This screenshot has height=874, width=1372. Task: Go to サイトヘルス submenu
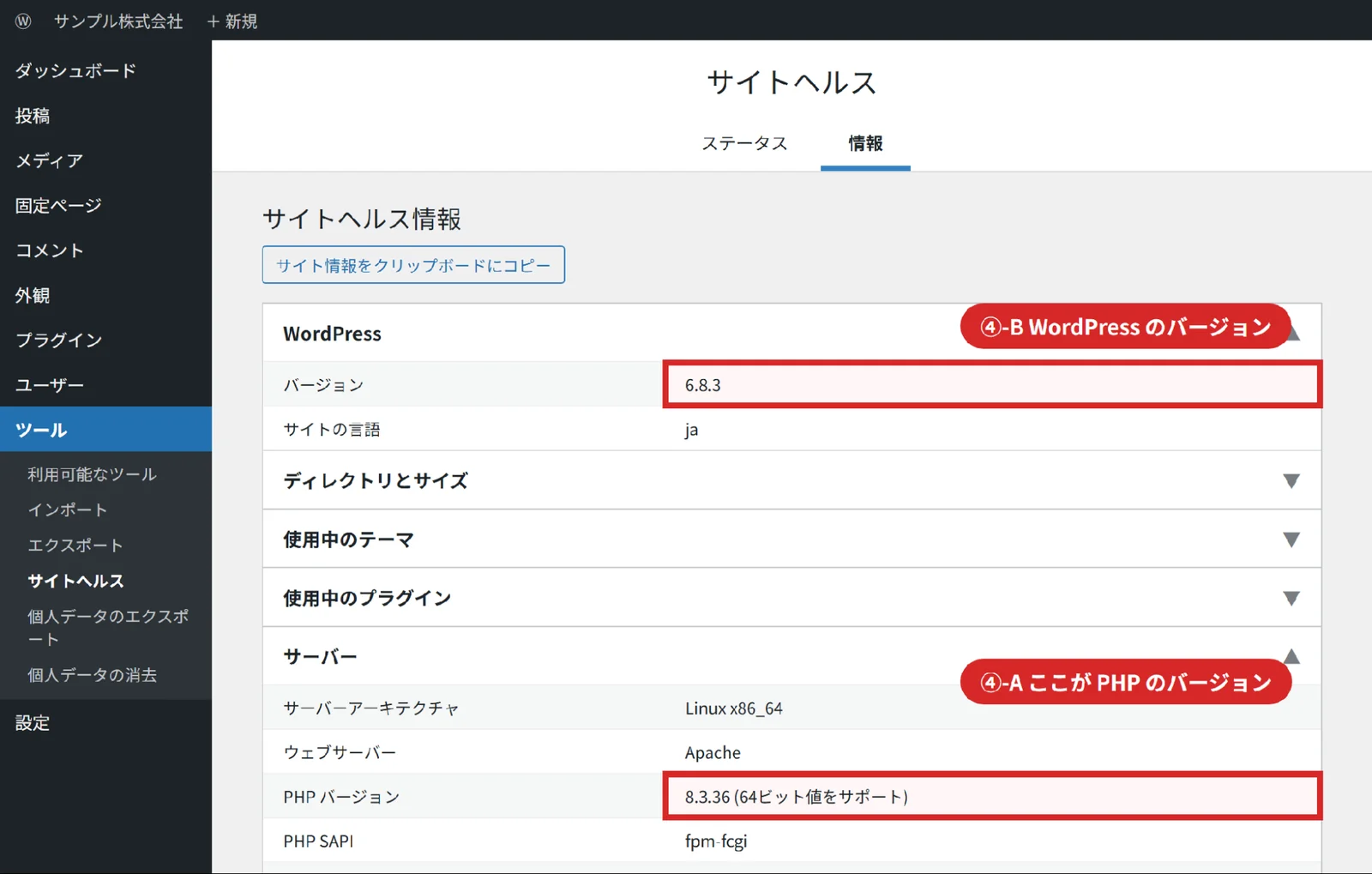click(x=75, y=581)
